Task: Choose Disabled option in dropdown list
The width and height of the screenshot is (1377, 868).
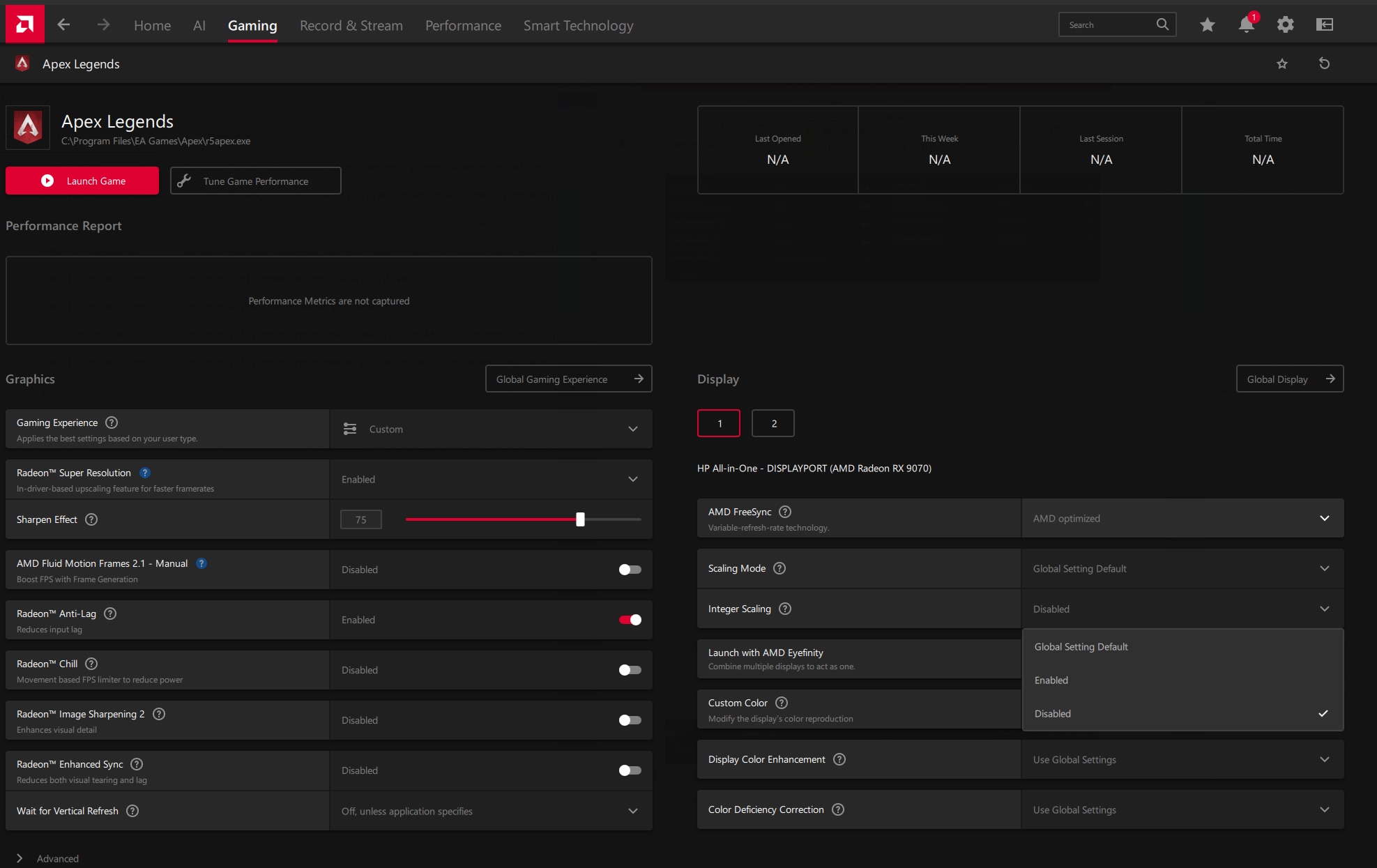Action: (1182, 714)
